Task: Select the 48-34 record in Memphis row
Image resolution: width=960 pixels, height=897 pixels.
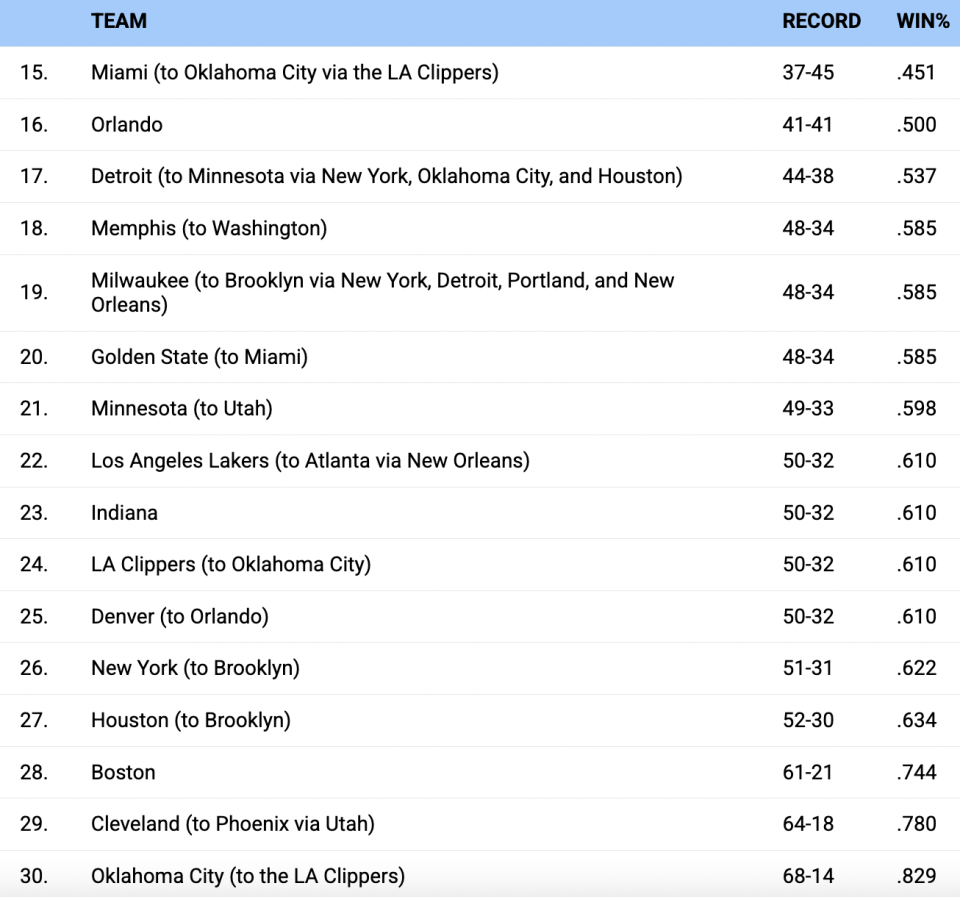Action: click(808, 228)
